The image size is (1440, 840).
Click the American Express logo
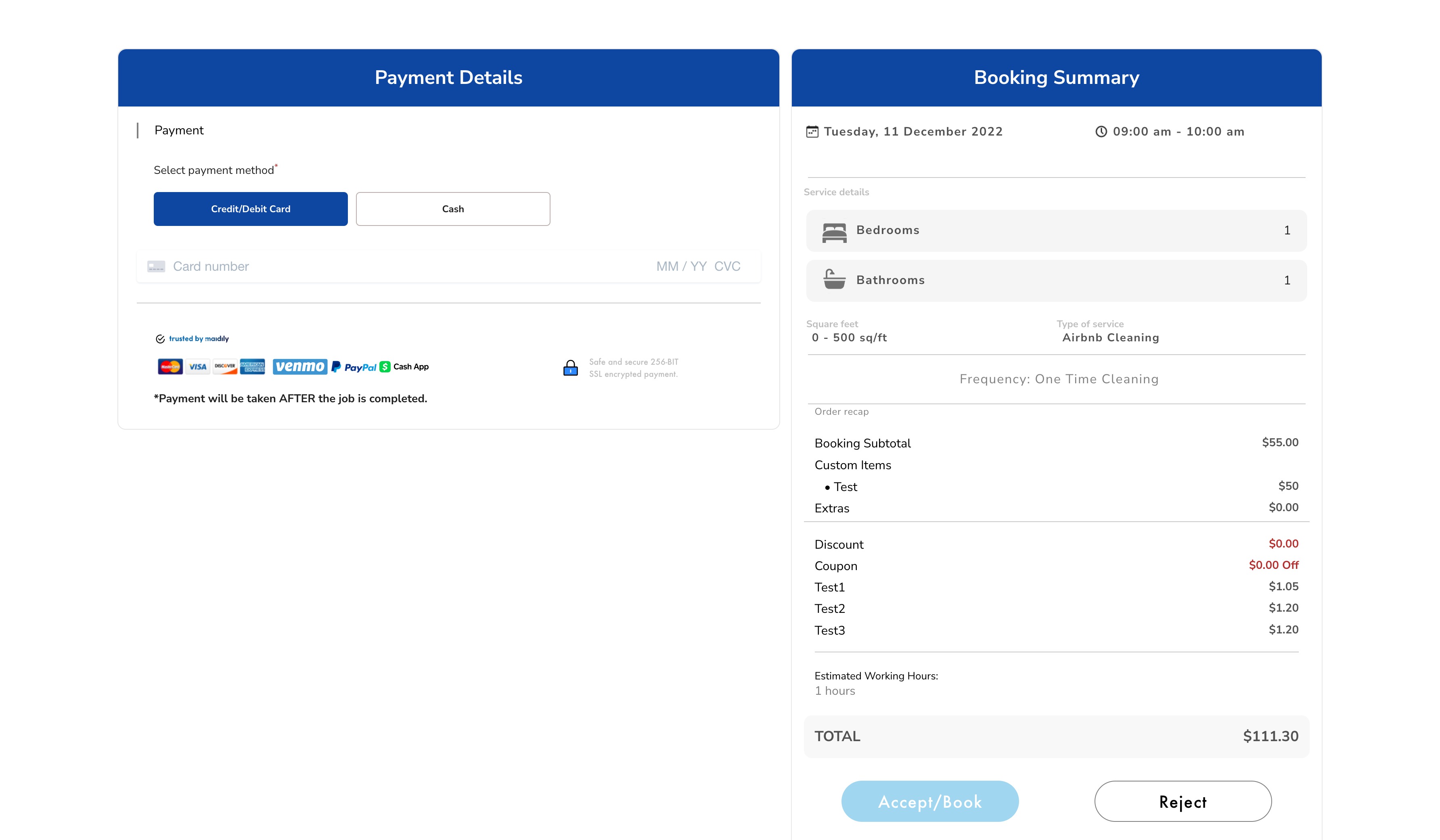[253, 367]
